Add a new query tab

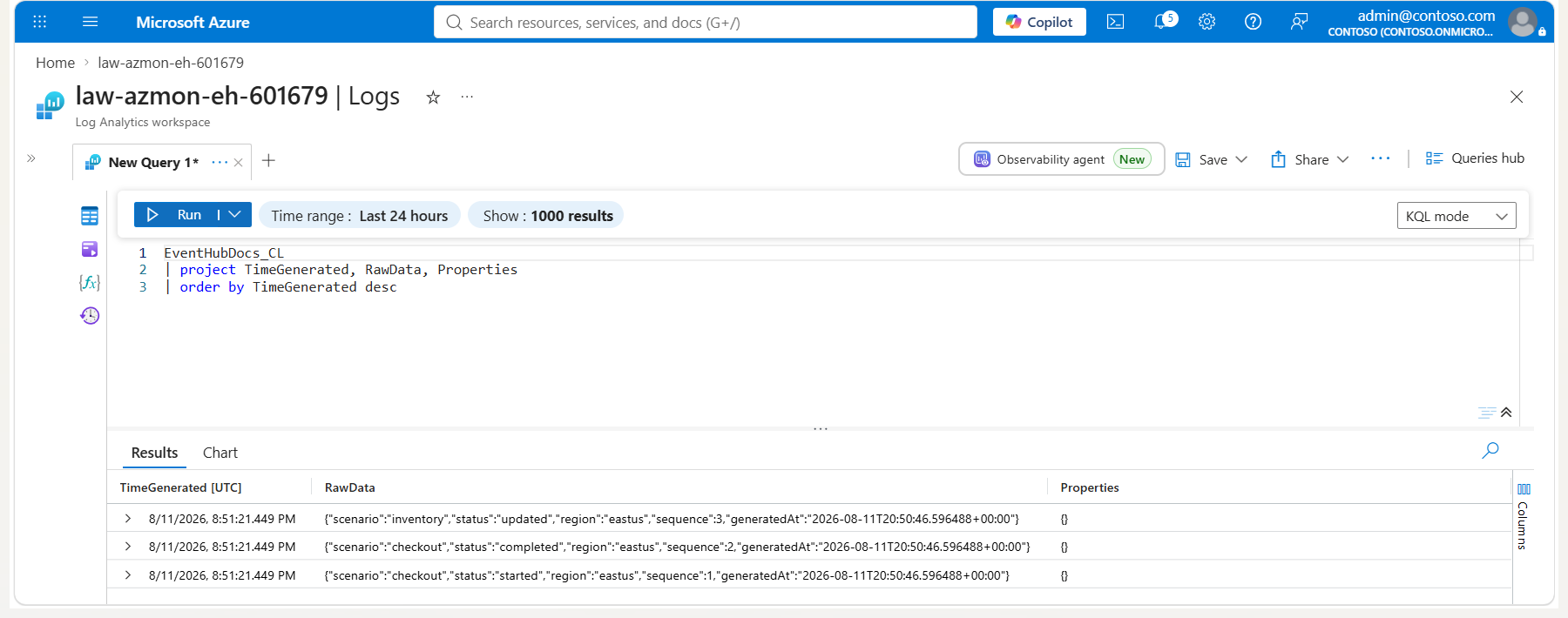pyautogui.click(x=268, y=160)
